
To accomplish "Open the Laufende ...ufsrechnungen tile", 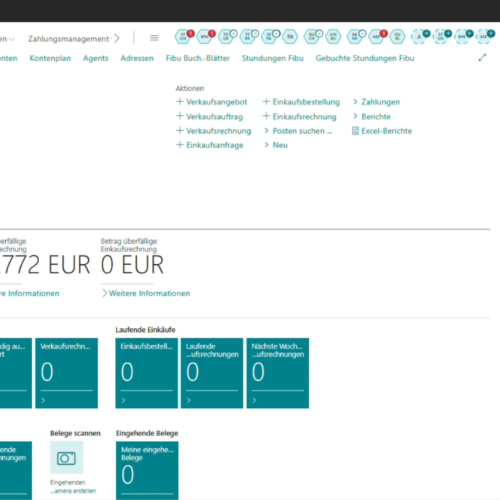I will tap(212, 373).
